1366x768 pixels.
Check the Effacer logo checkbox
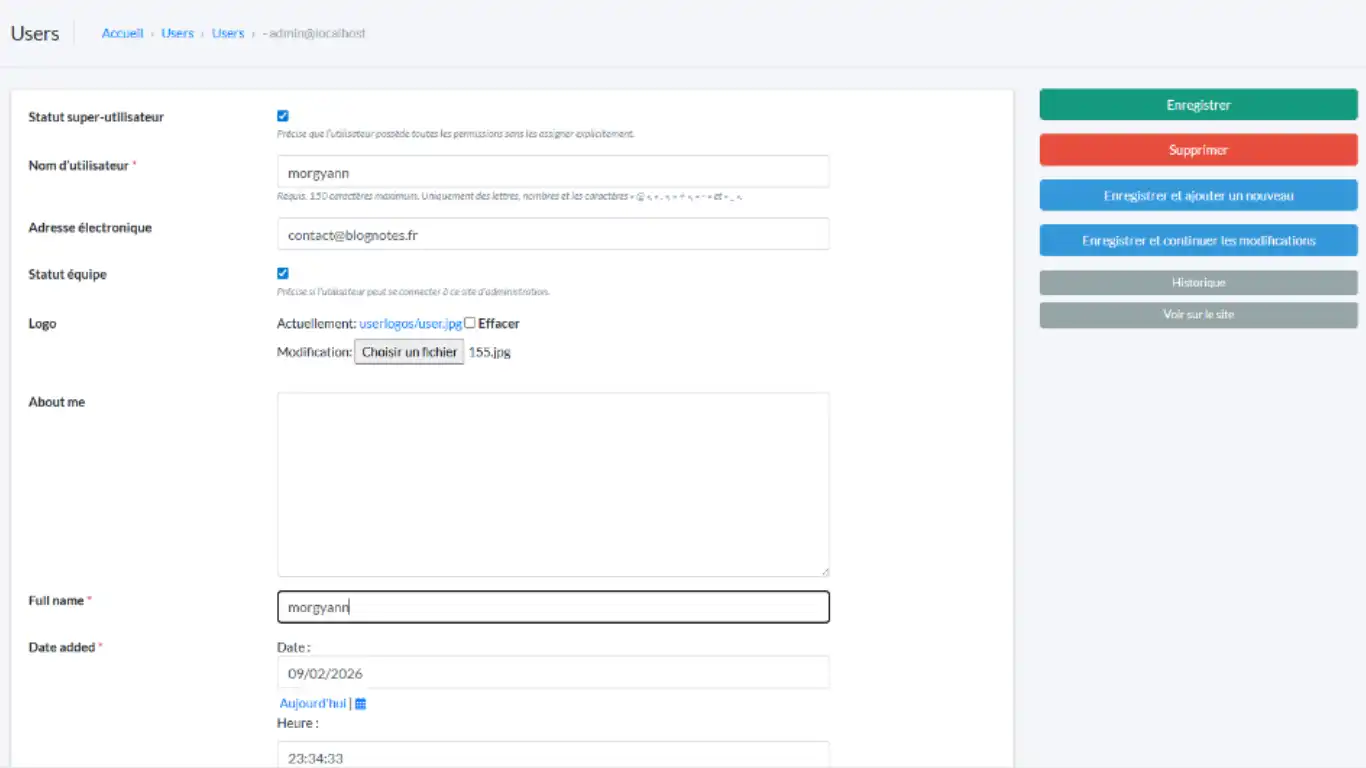tap(470, 323)
